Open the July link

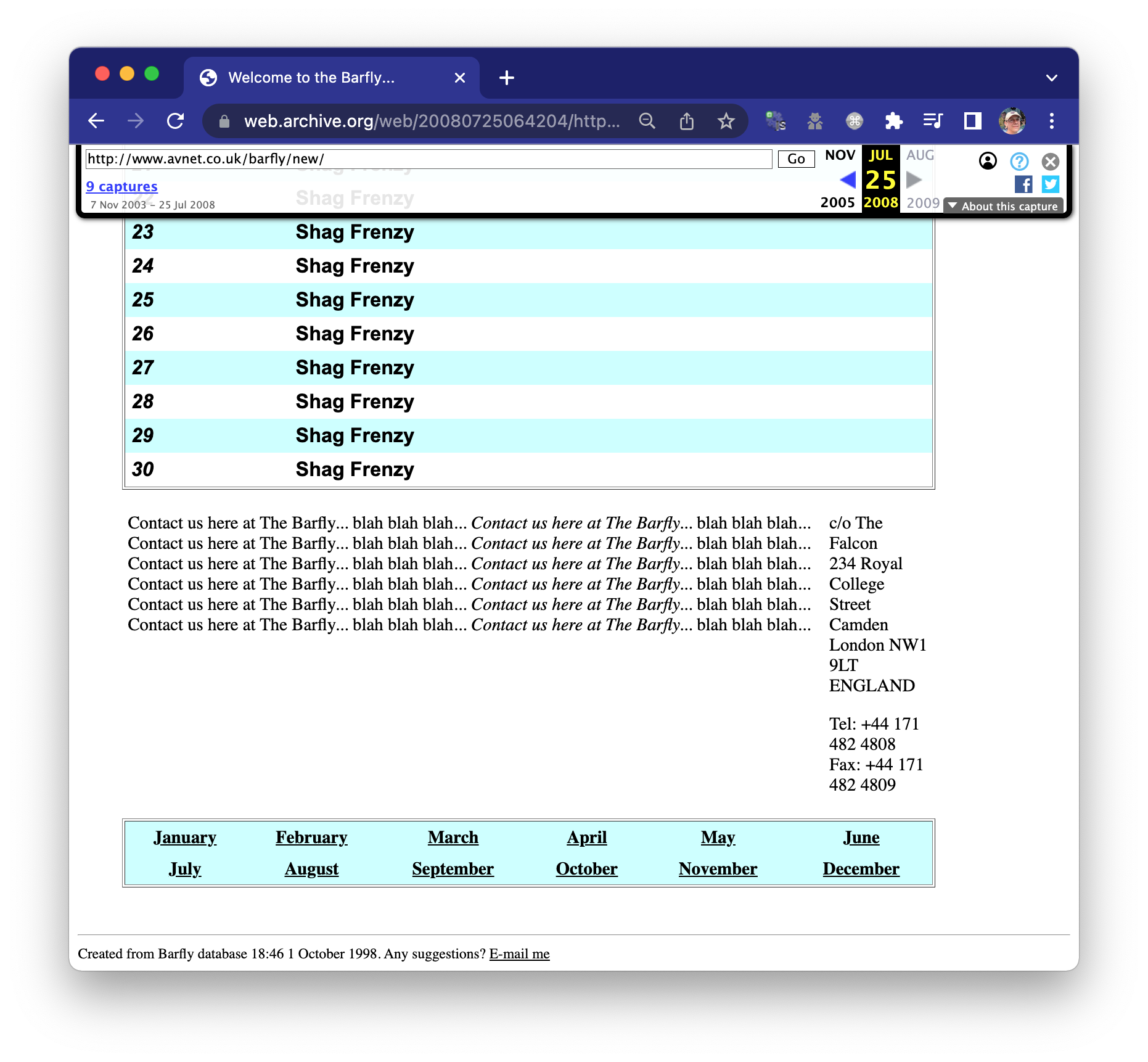(185, 868)
